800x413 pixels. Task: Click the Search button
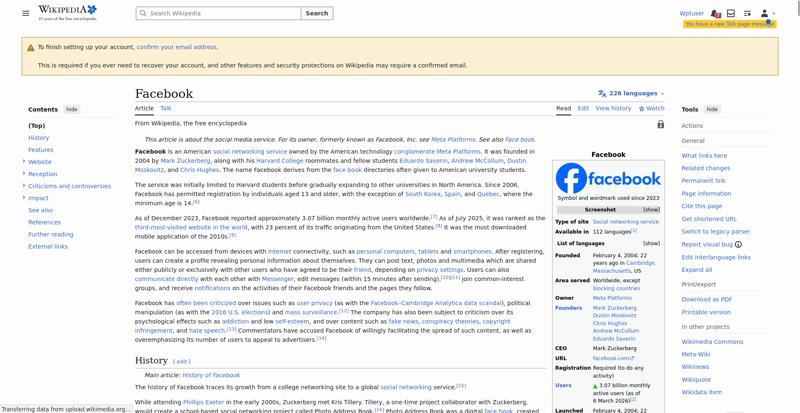tap(317, 13)
